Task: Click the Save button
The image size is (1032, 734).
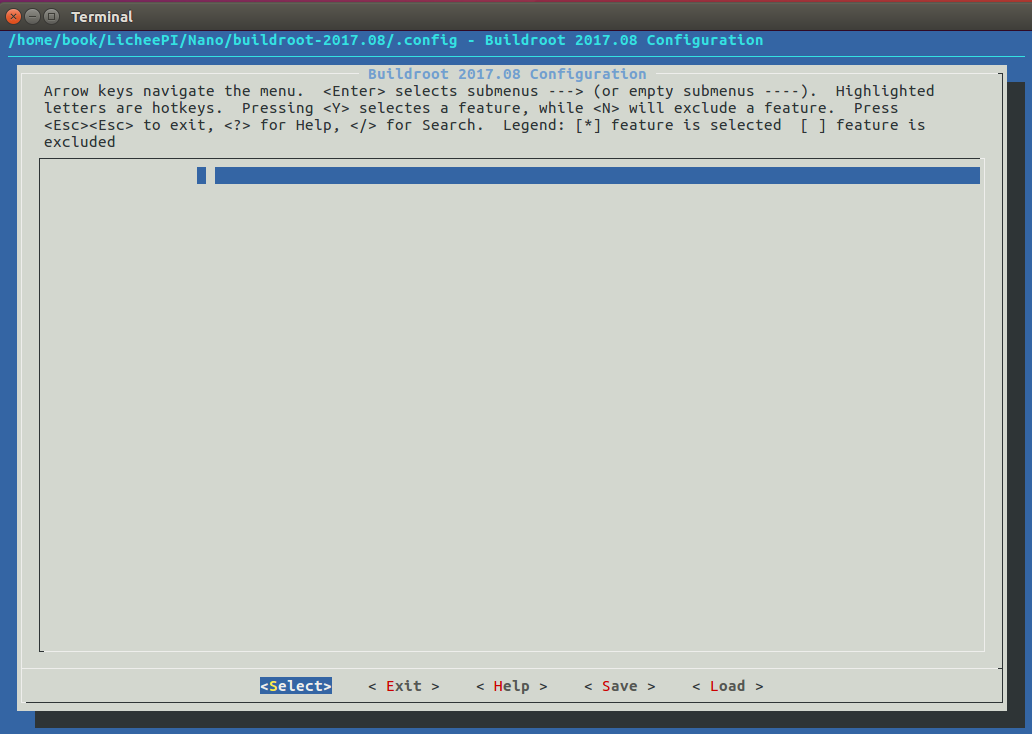Action: 619,686
